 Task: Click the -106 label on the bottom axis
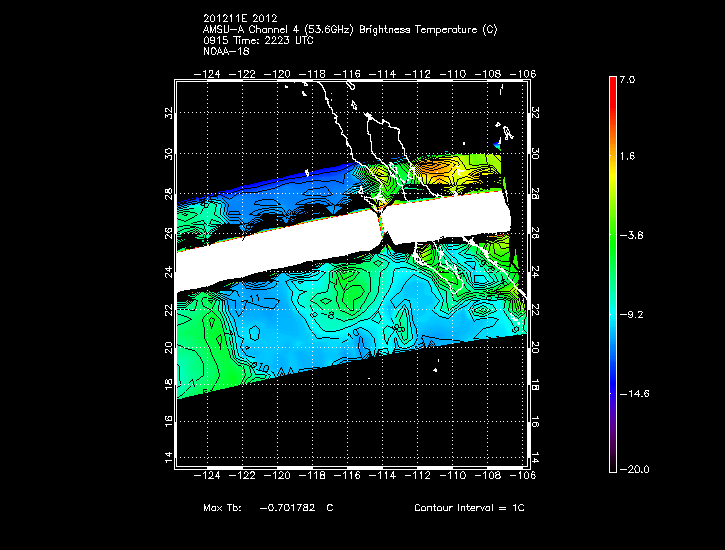524,477
